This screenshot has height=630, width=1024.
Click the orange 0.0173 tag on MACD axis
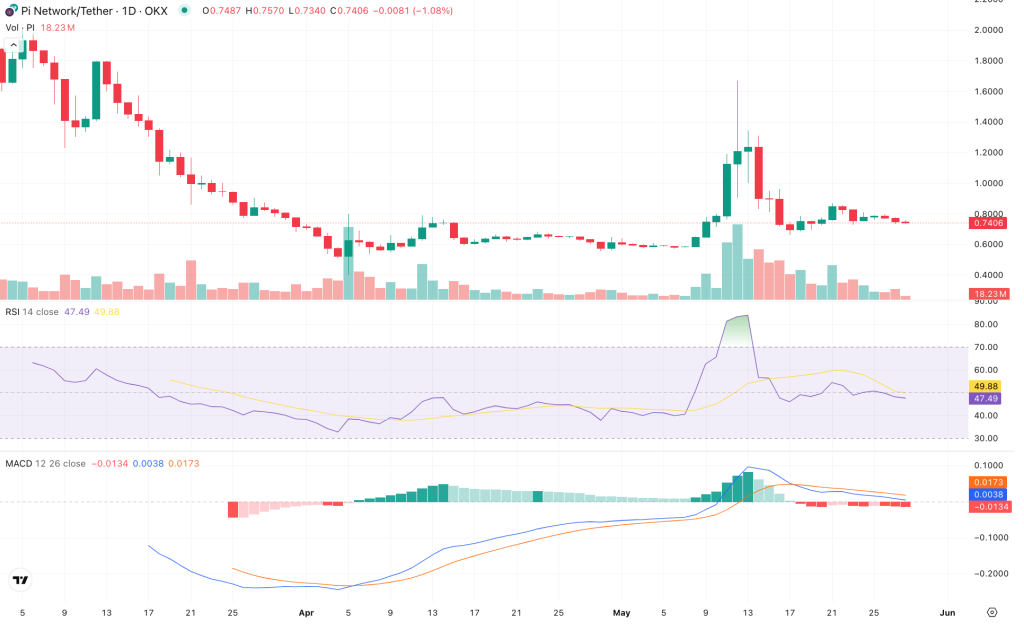coord(988,482)
